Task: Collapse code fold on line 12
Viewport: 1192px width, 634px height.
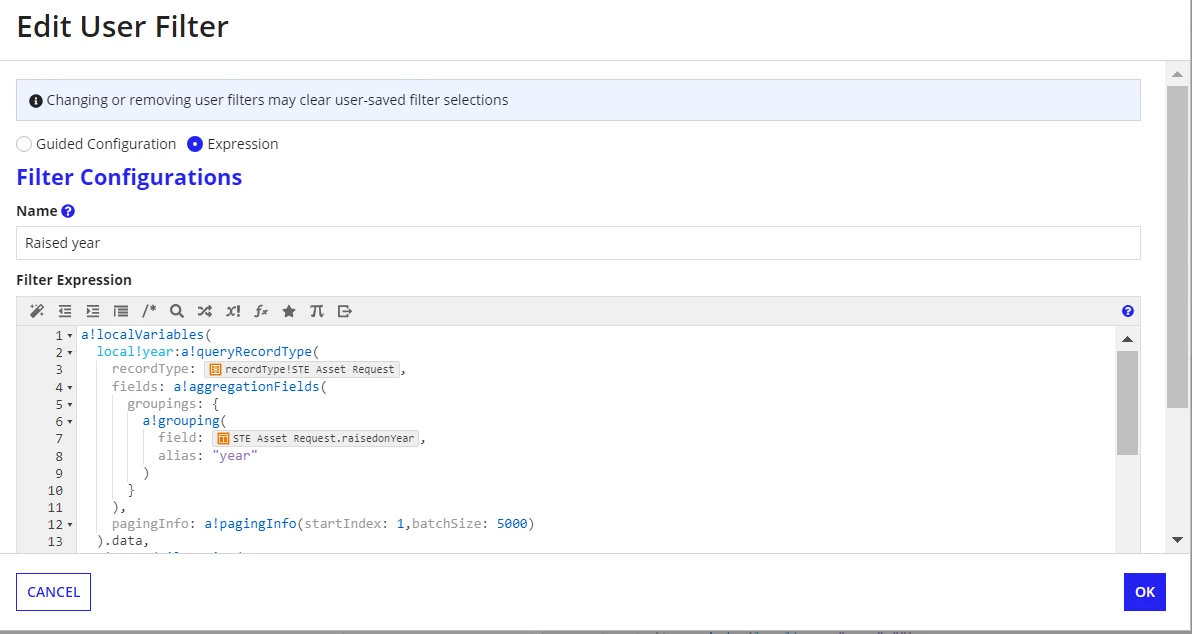Action: pos(70,525)
